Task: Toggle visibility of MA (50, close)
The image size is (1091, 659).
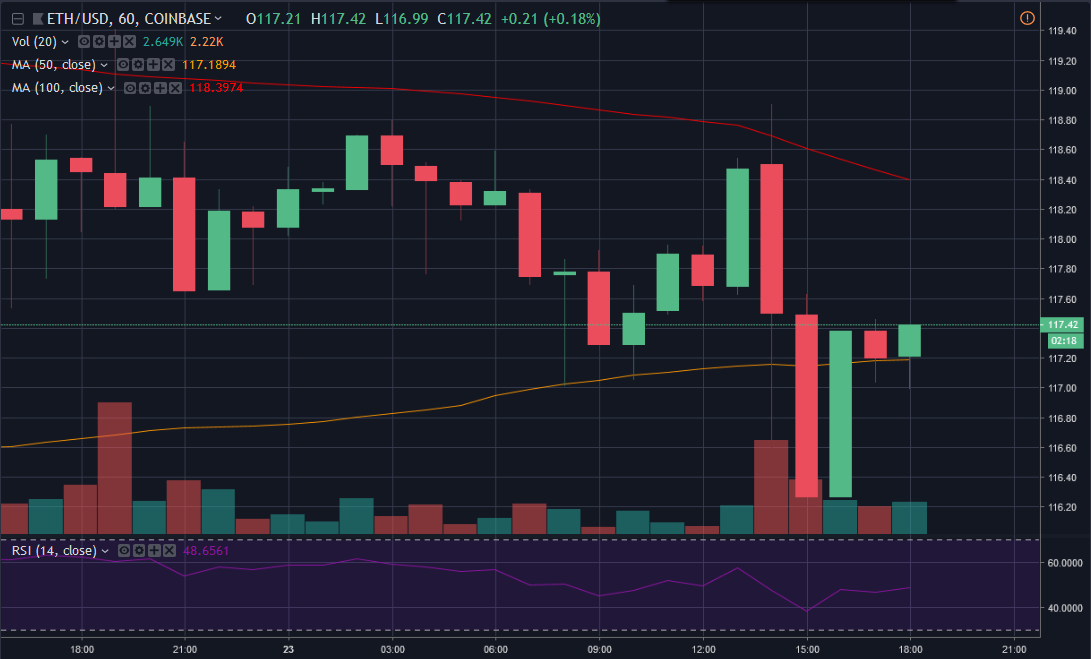Action: point(122,65)
